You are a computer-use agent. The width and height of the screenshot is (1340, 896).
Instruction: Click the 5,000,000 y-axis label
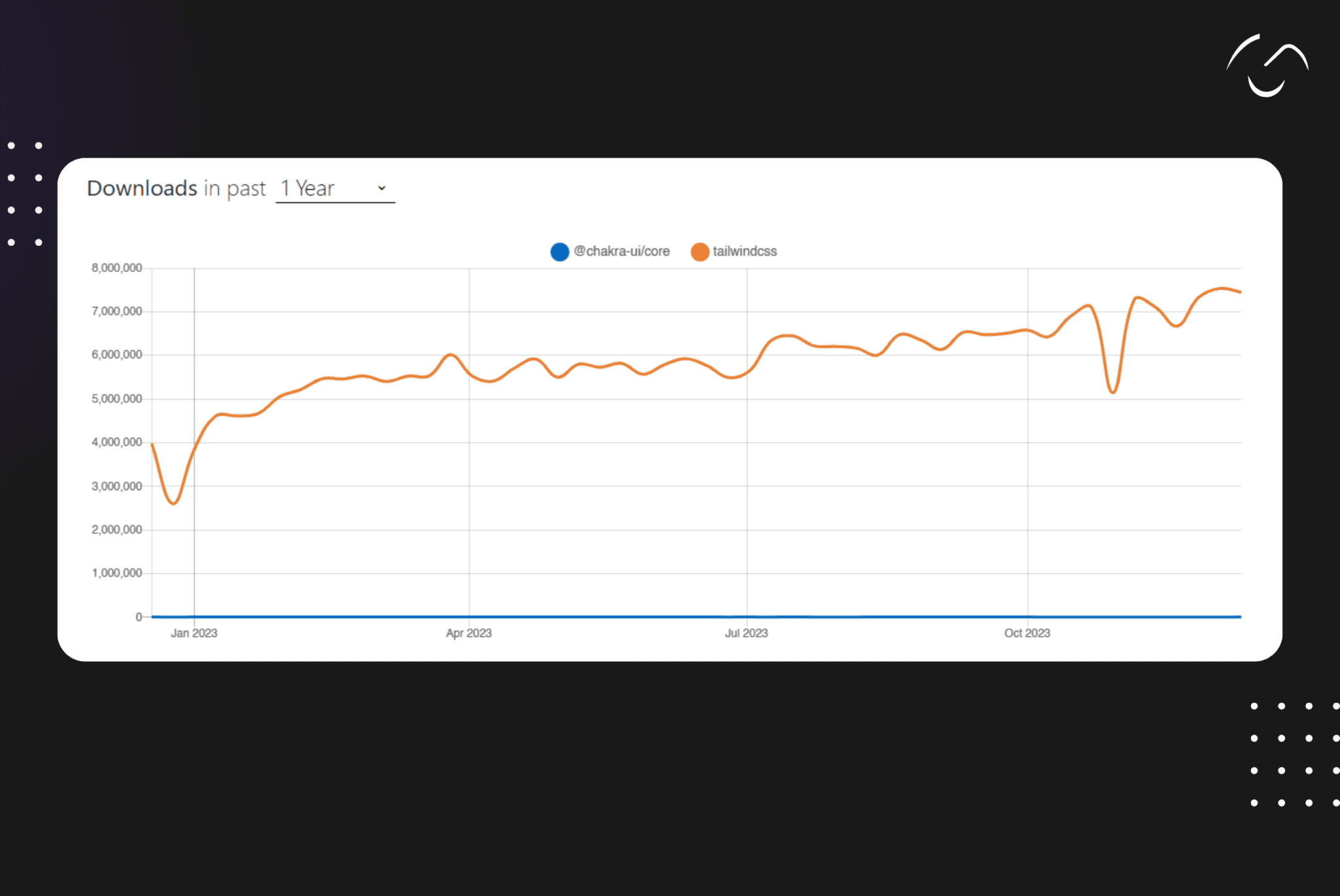[x=116, y=399]
